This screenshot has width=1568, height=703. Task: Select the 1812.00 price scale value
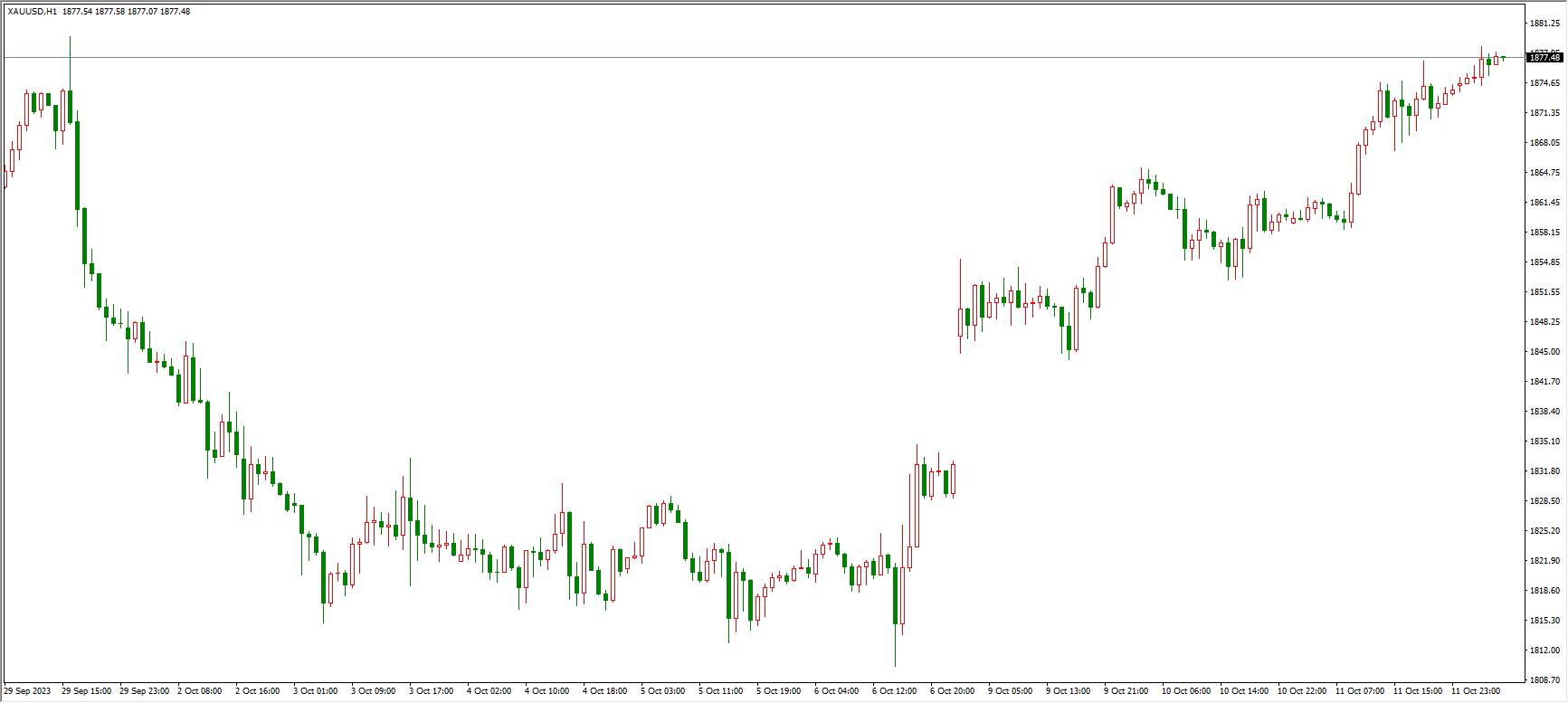(x=1544, y=651)
